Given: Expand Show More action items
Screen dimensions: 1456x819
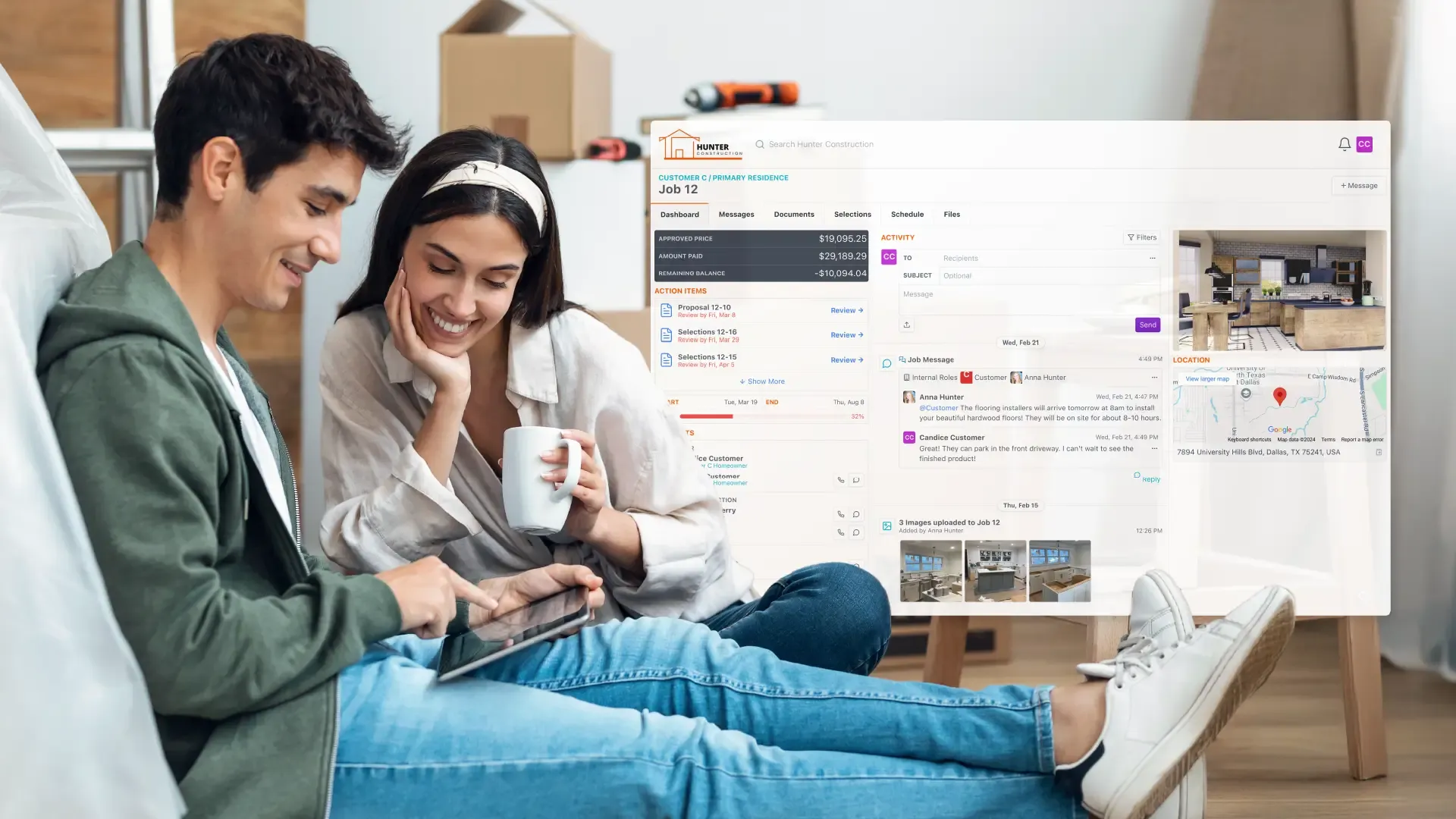Looking at the screenshot, I should click(761, 381).
